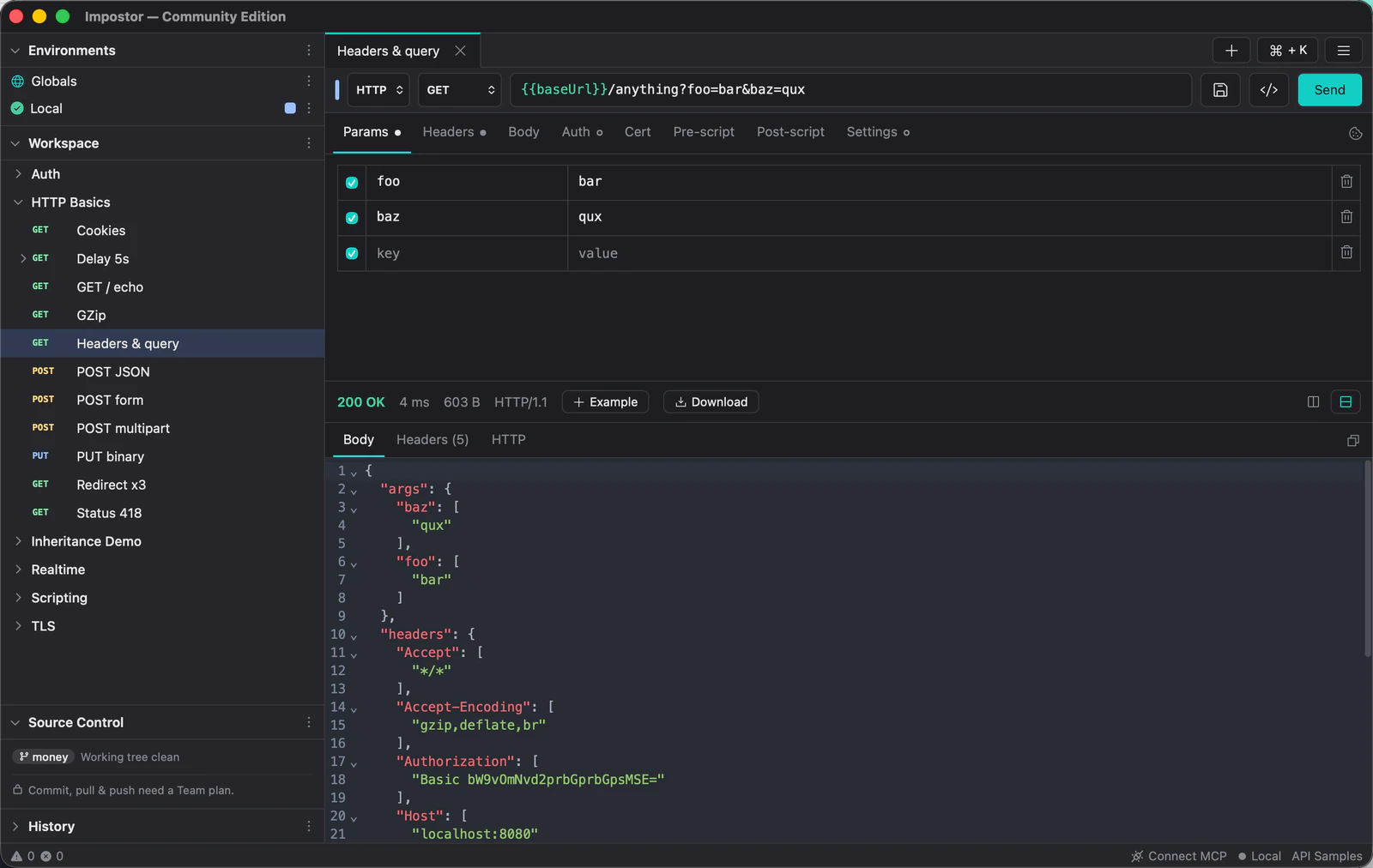Open the command palette ⌘+K button
1373x868 pixels.
[x=1287, y=51]
